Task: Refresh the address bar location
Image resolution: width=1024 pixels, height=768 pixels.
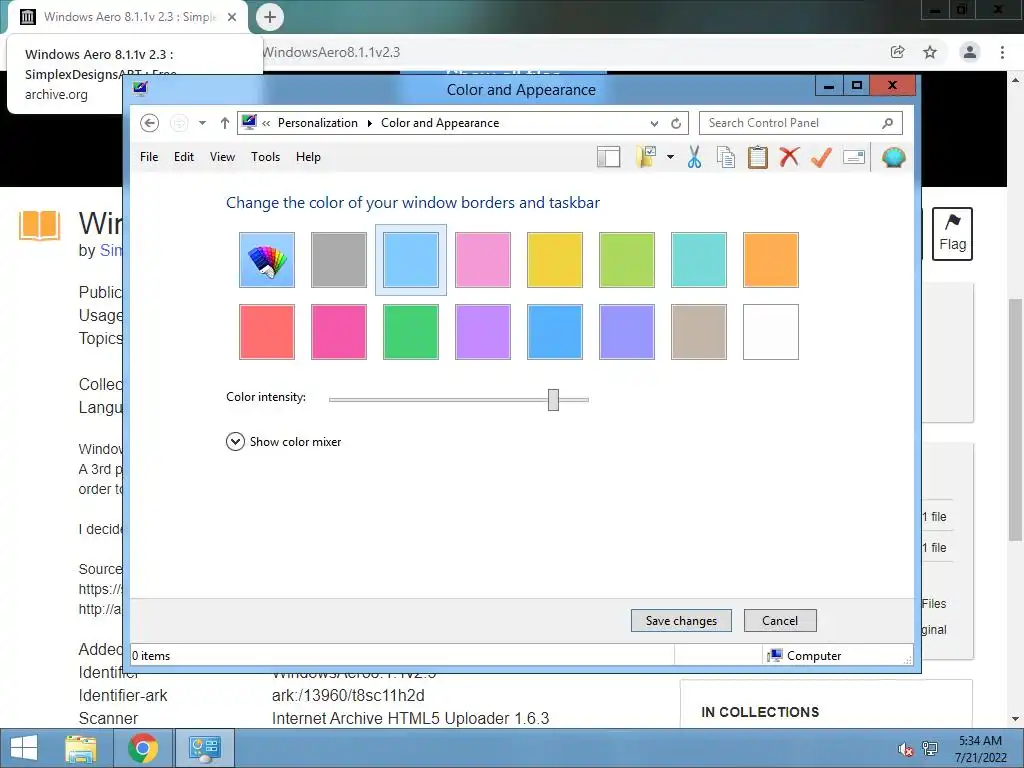Action: 676,123
